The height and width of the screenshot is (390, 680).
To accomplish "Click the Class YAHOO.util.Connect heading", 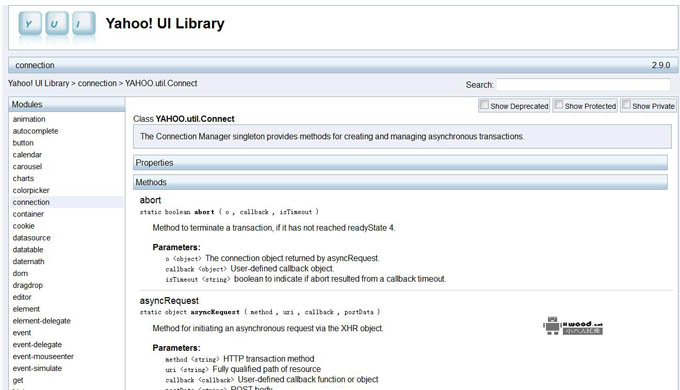I will click(x=184, y=119).
